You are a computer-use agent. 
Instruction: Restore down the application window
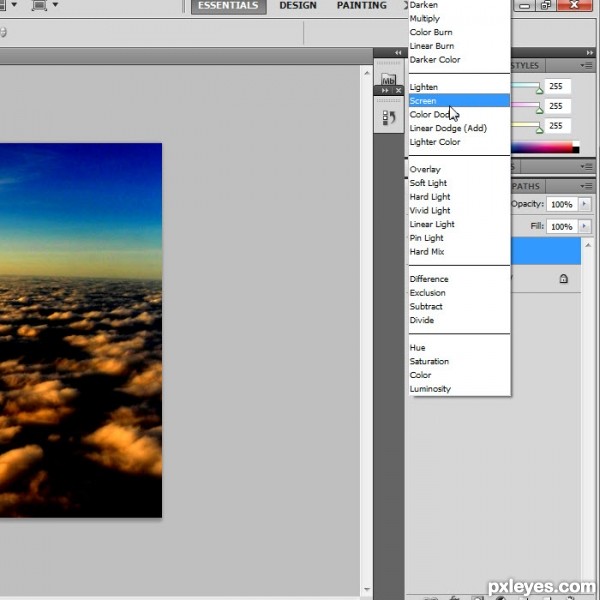(x=546, y=5)
